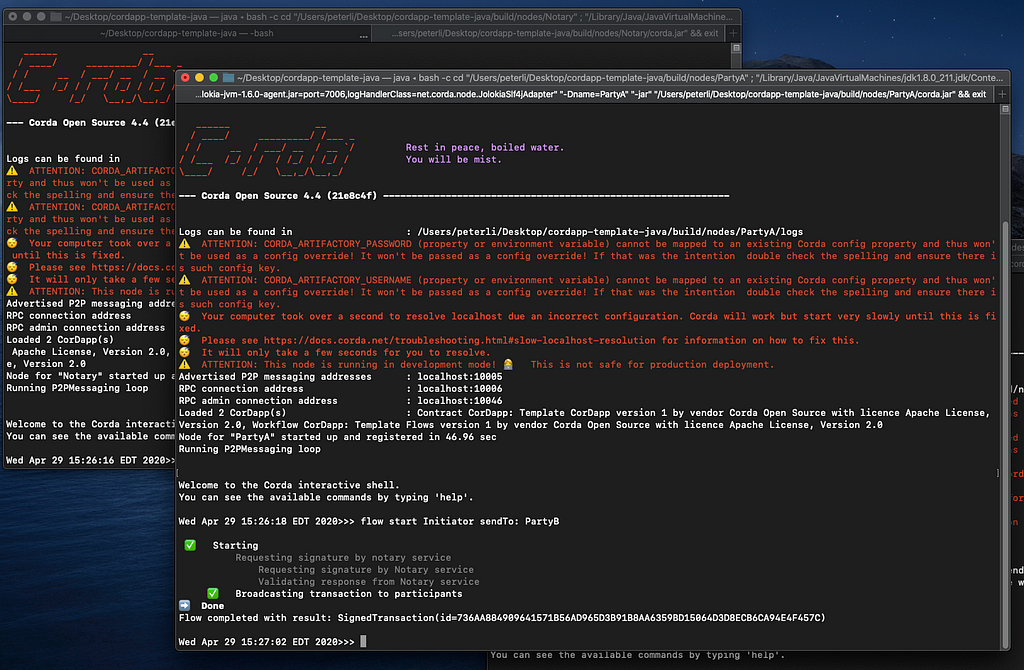Click the 'Flow completed with result: SignedTransaction' line

point(502,618)
